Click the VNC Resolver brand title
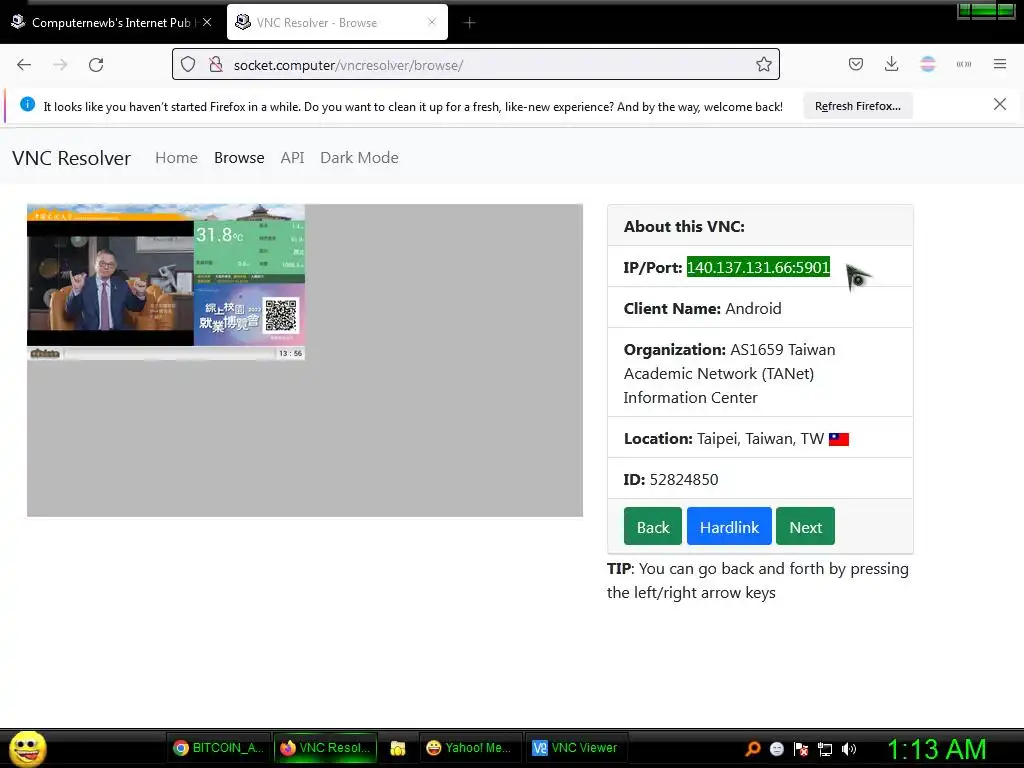Viewport: 1024px width, 768px height. pyautogui.click(x=71, y=158)
